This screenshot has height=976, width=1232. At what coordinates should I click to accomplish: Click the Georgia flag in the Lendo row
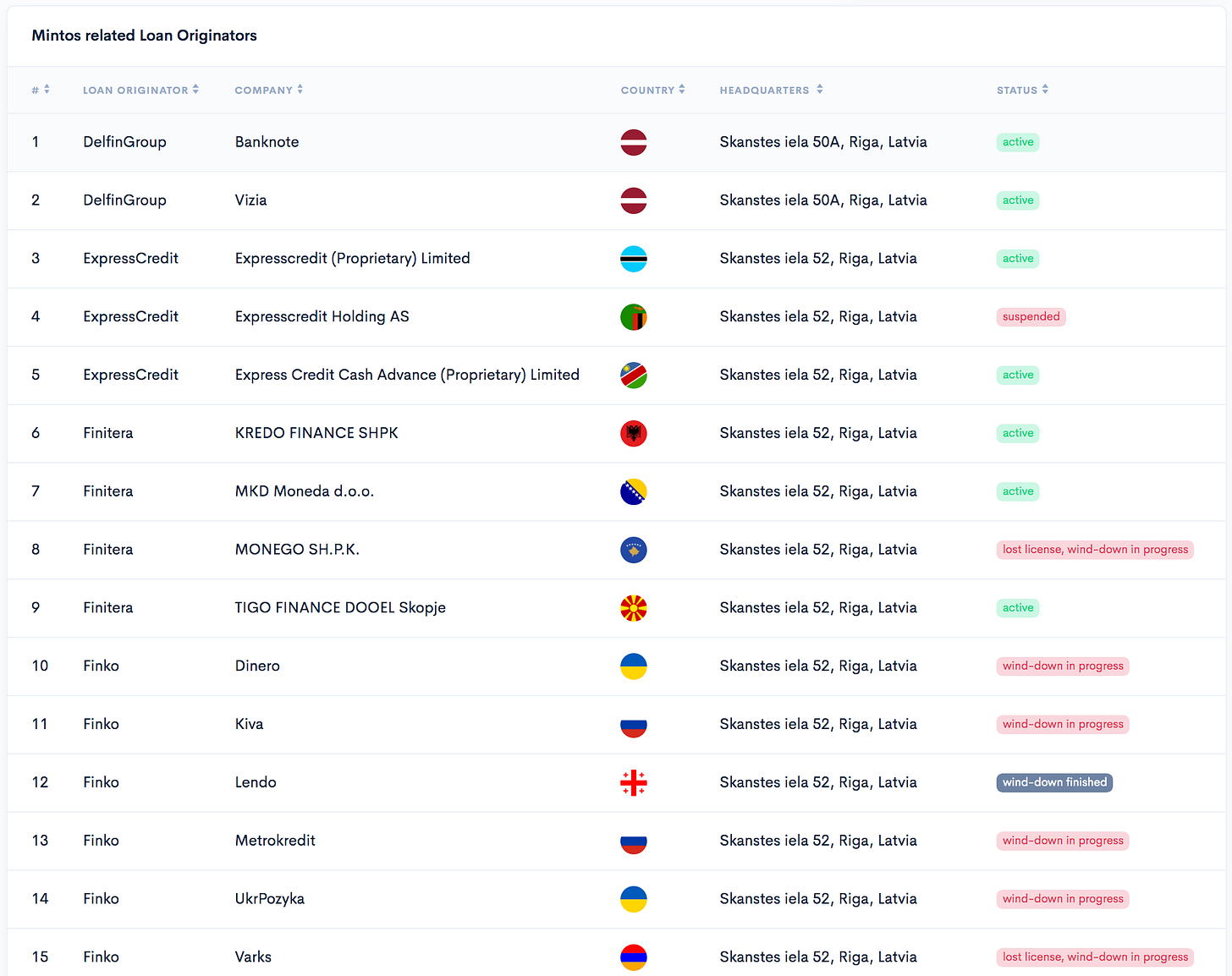click(634, 782)
